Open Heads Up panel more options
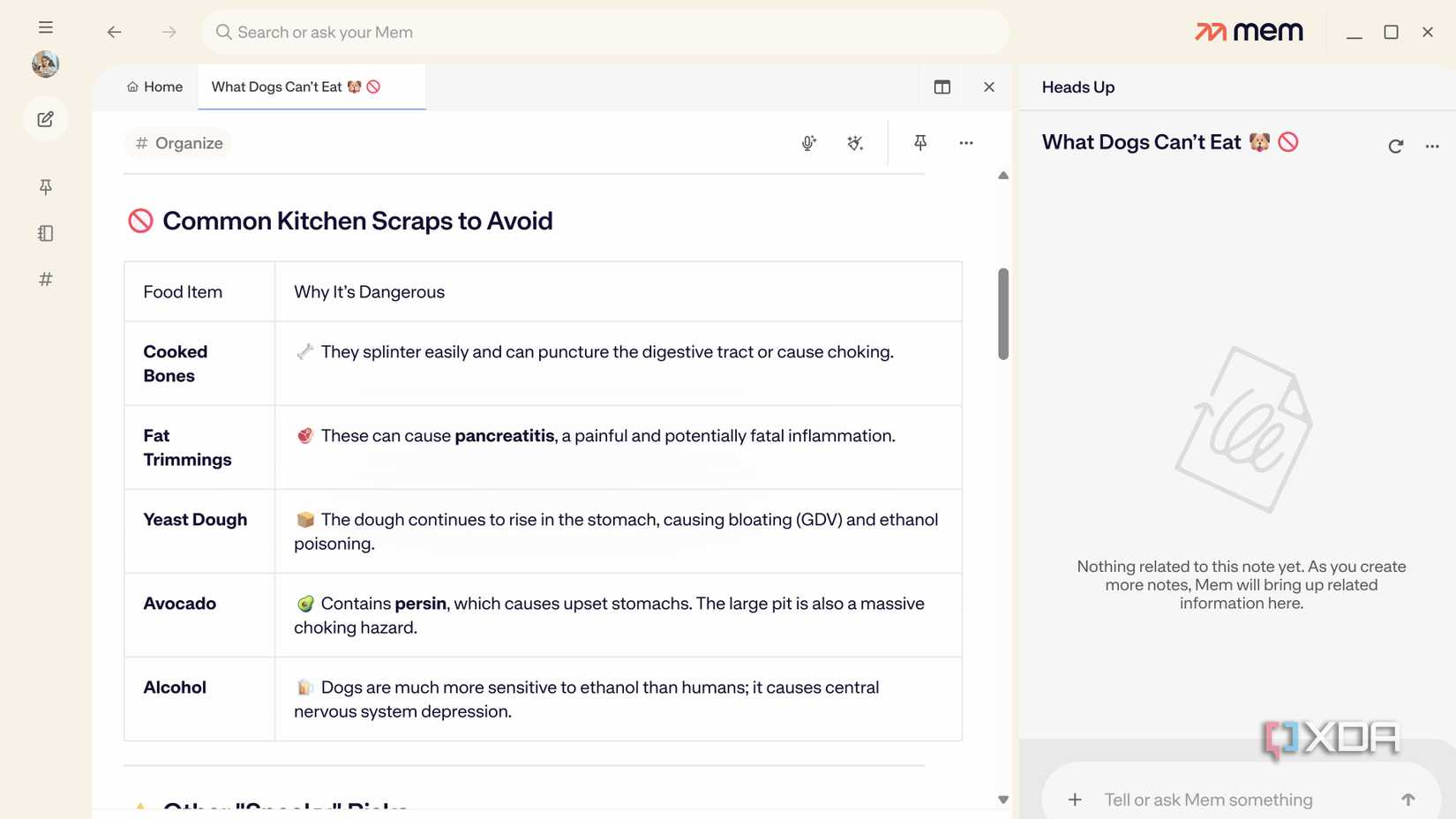The image size is (1456, 819). pyautogui.click(x=1432, y=146)
